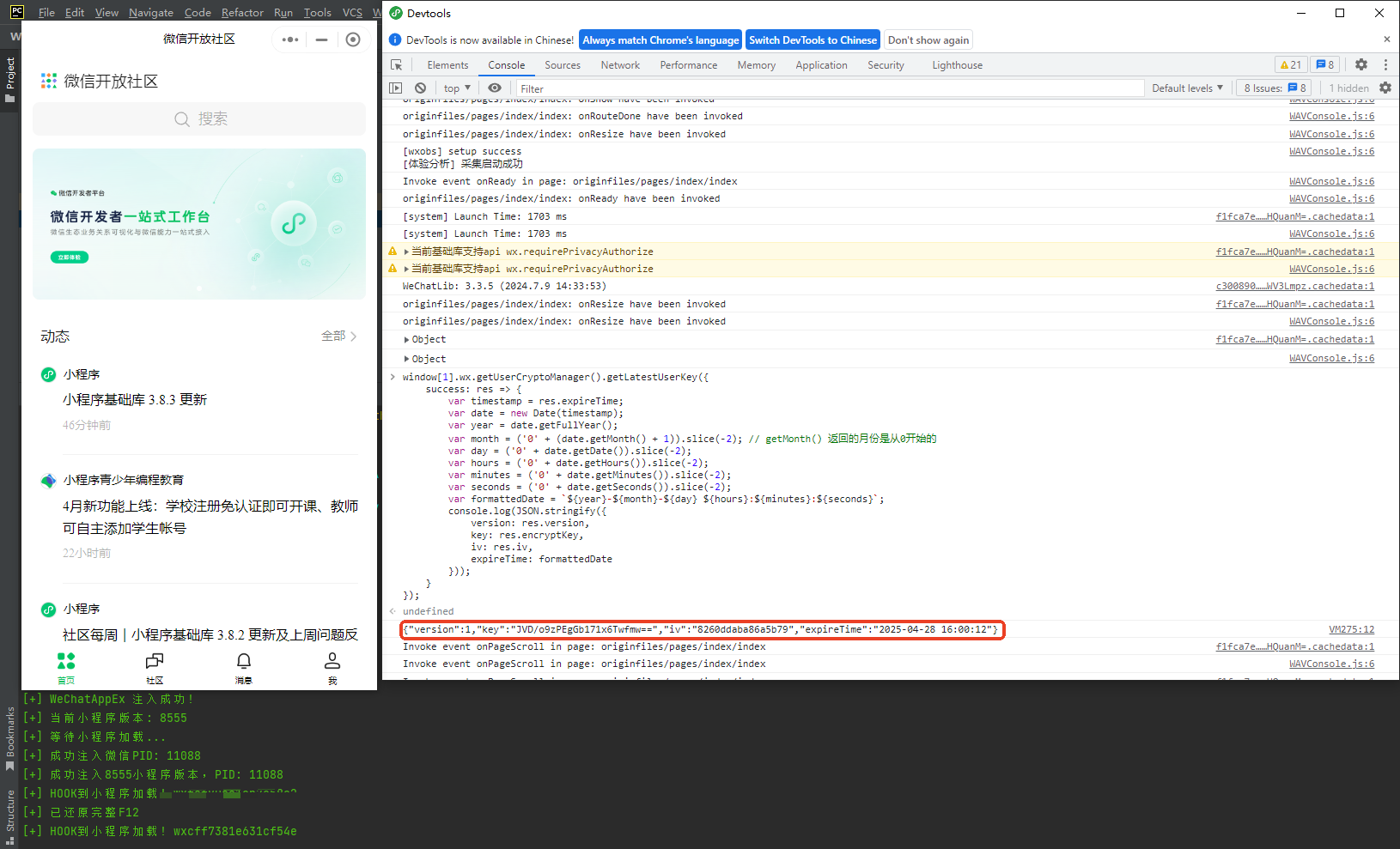Open DevTools settings gear in tab bar

coord(1361,64)
